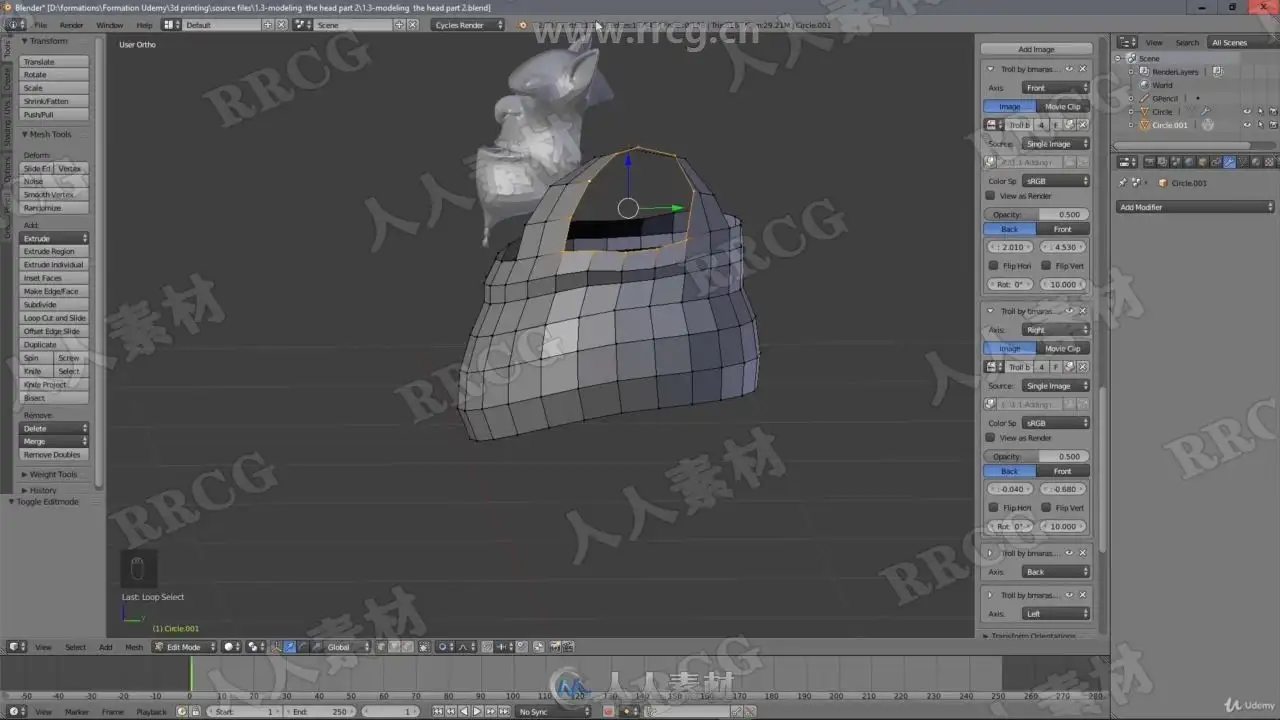Enable Flip Hori checkbox for front image
The height and width of the screenshot is (720, 1280).
[993, 266]
